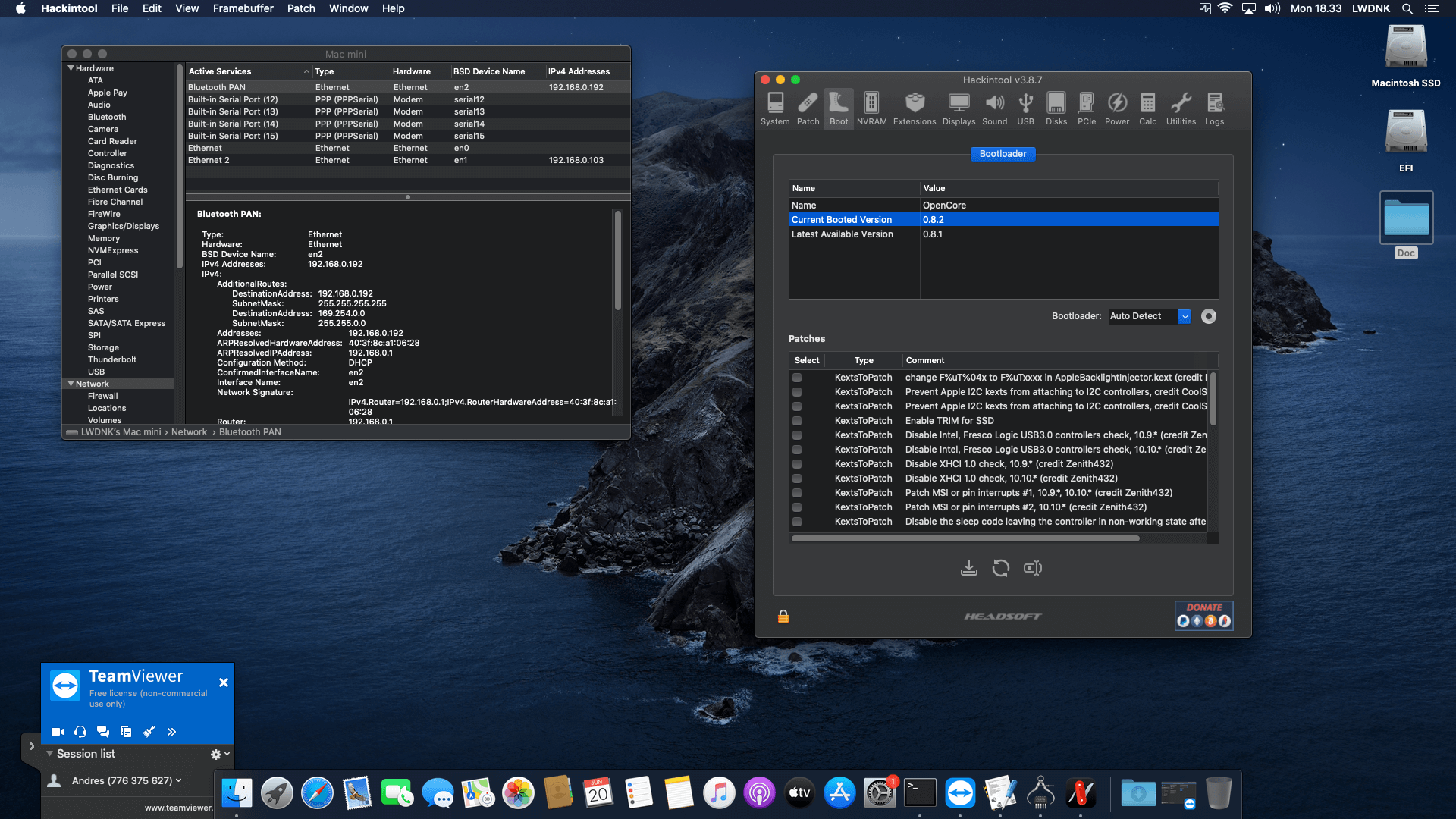This screenshot has width=1456, height=819.
Task: Select Ethernet Cards in the sidebar
Action: coord(118,190)
